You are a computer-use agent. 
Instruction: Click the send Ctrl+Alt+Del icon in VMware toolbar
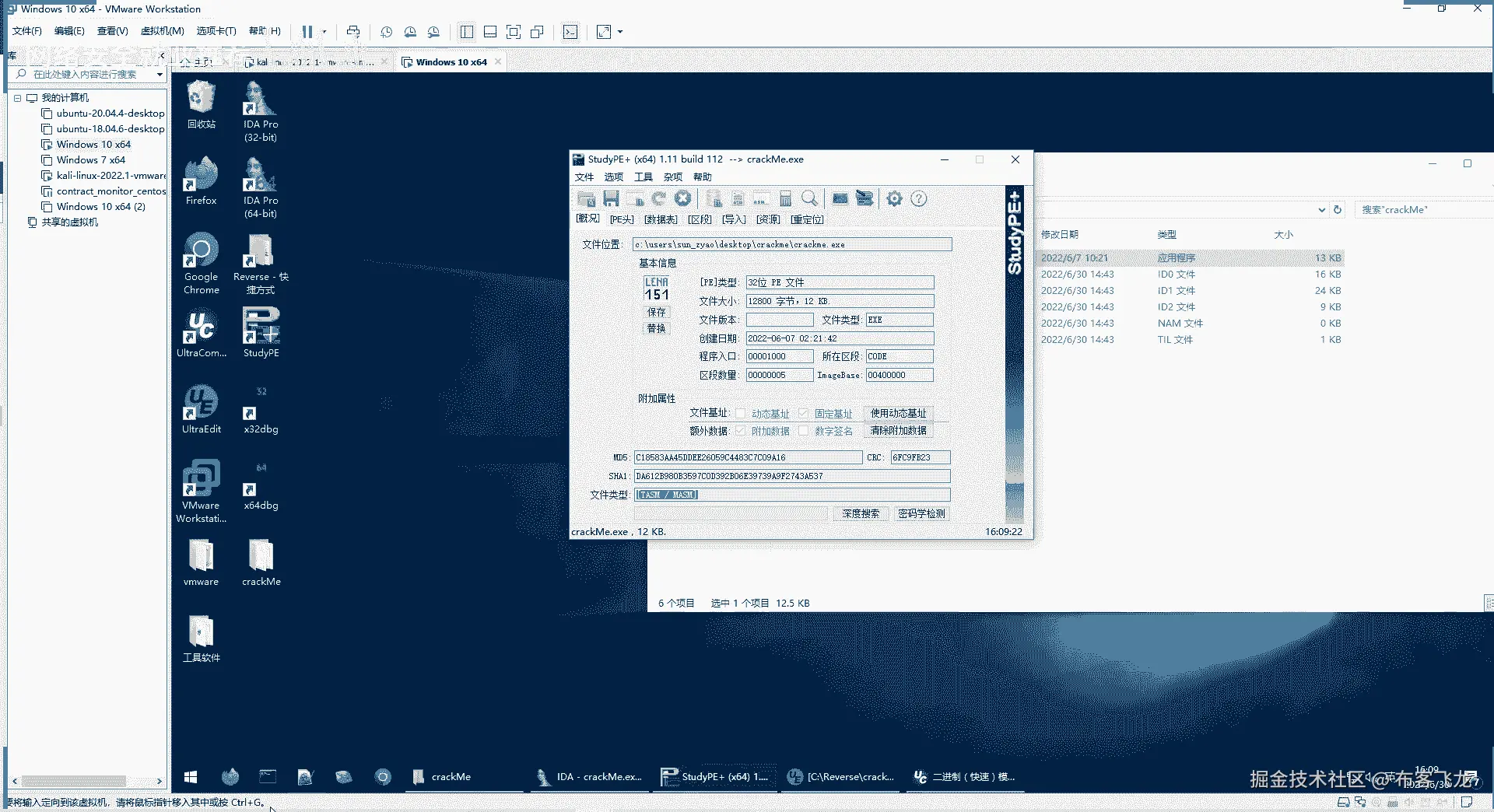[x=353, y=32]
